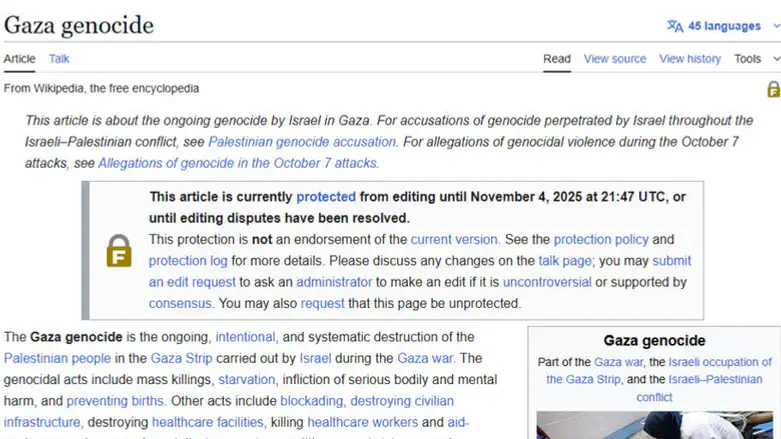Open the View history tab
Image resolution: width=781 pixels, height=439 pixels.
(x=689, y=59)
